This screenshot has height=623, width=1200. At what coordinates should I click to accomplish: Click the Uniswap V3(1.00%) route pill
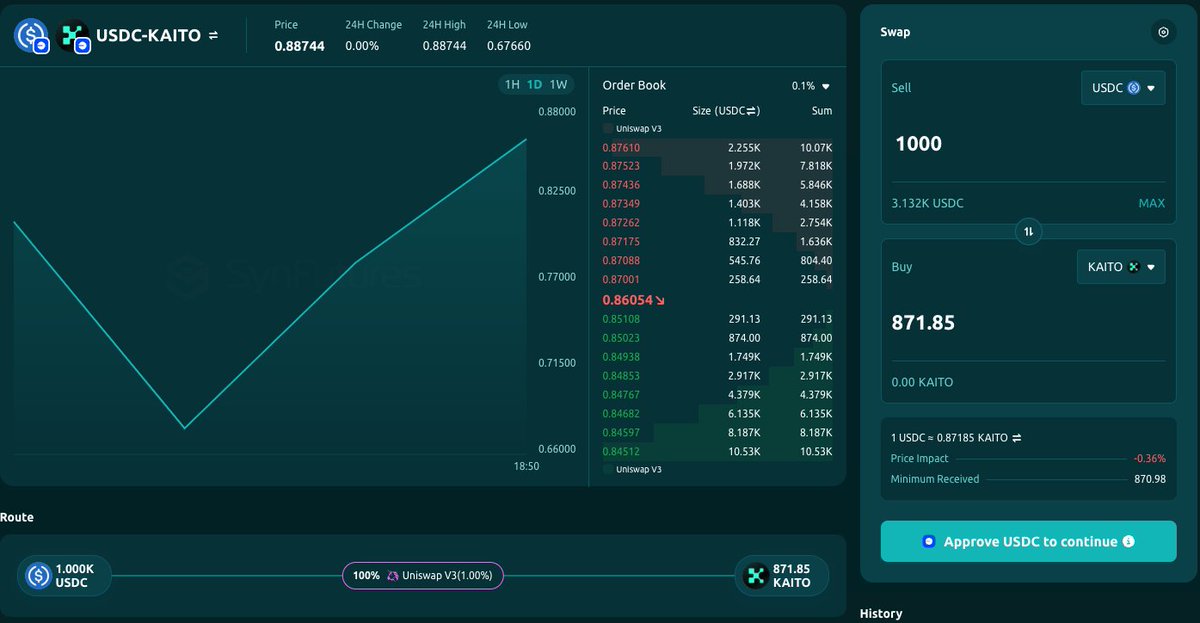point(423,575)
